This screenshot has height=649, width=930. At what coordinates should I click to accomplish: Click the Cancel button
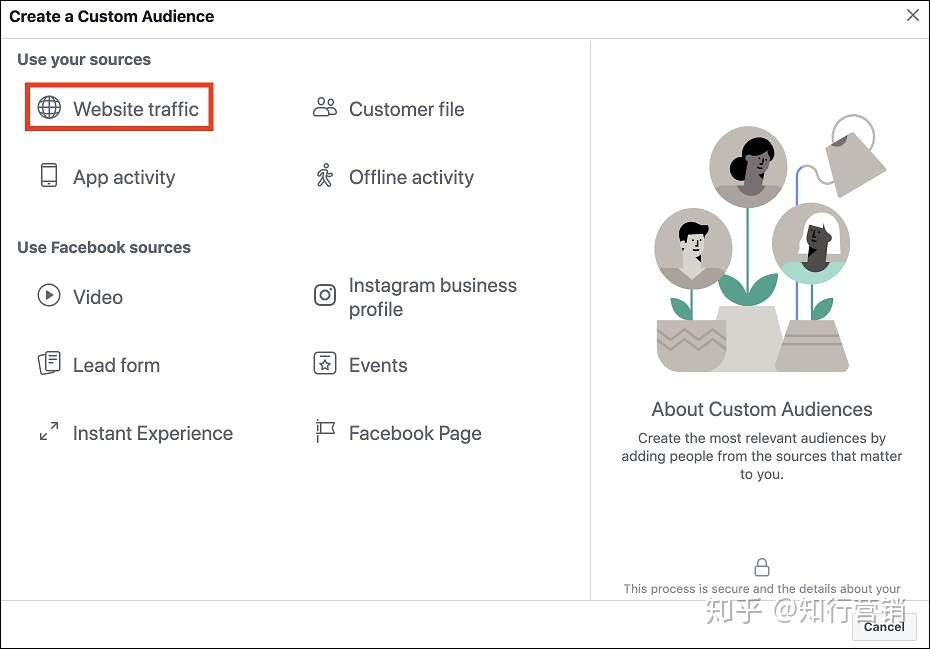point(884,627)
